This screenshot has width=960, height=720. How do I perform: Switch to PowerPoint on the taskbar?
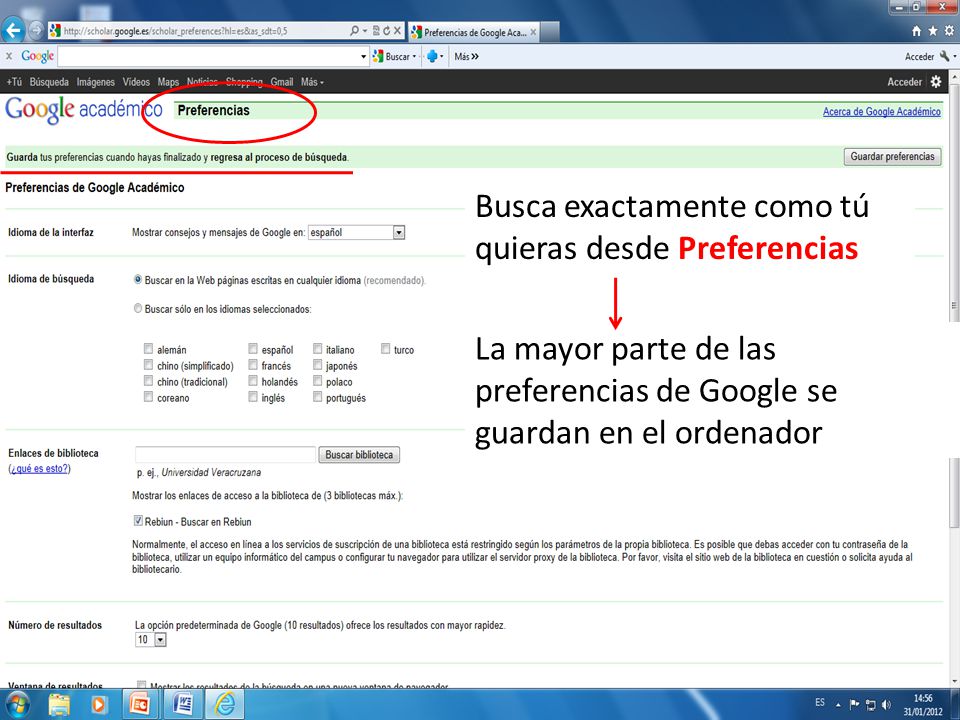click(x=140, y=705)
